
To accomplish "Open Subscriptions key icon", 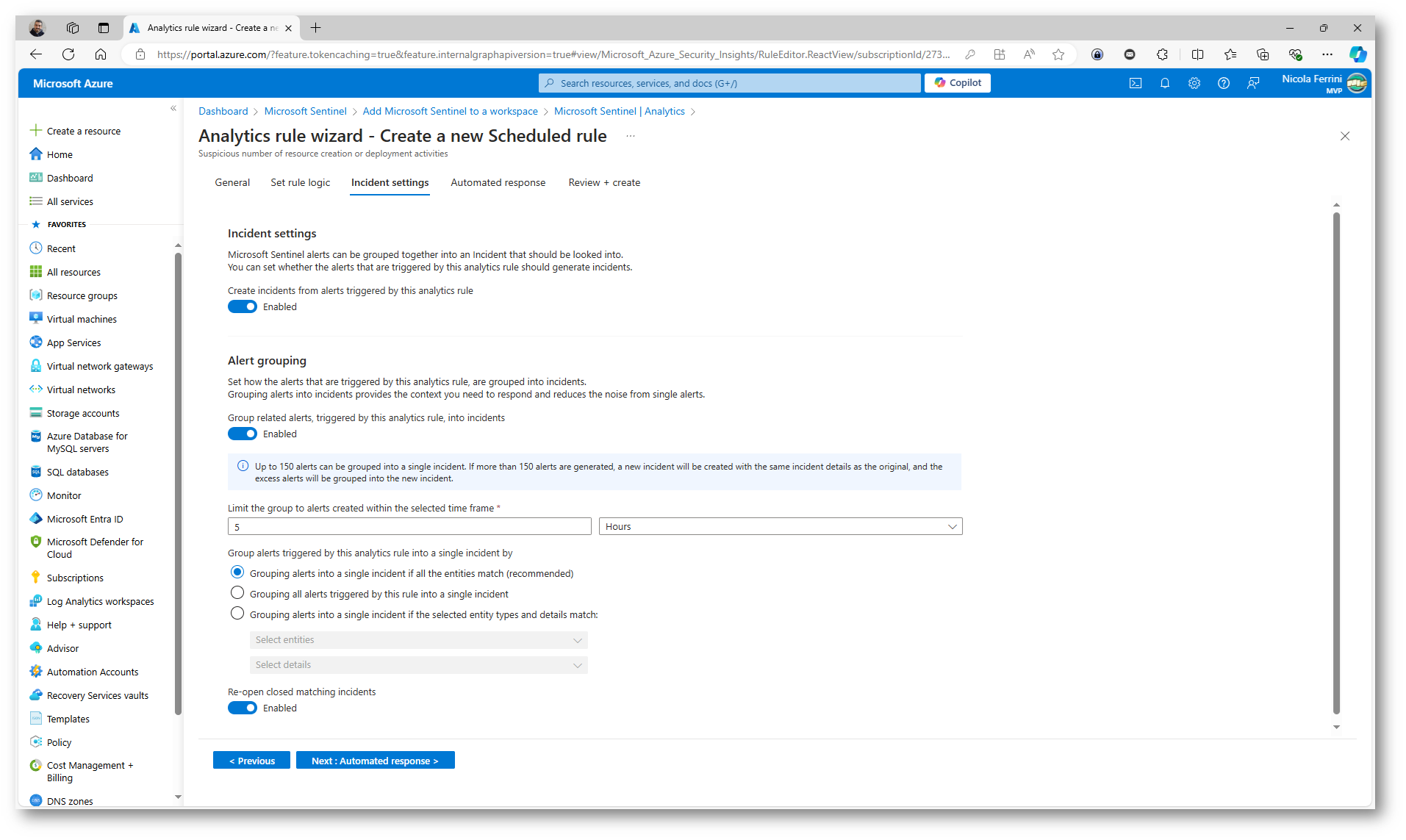I will coord(35,577).
